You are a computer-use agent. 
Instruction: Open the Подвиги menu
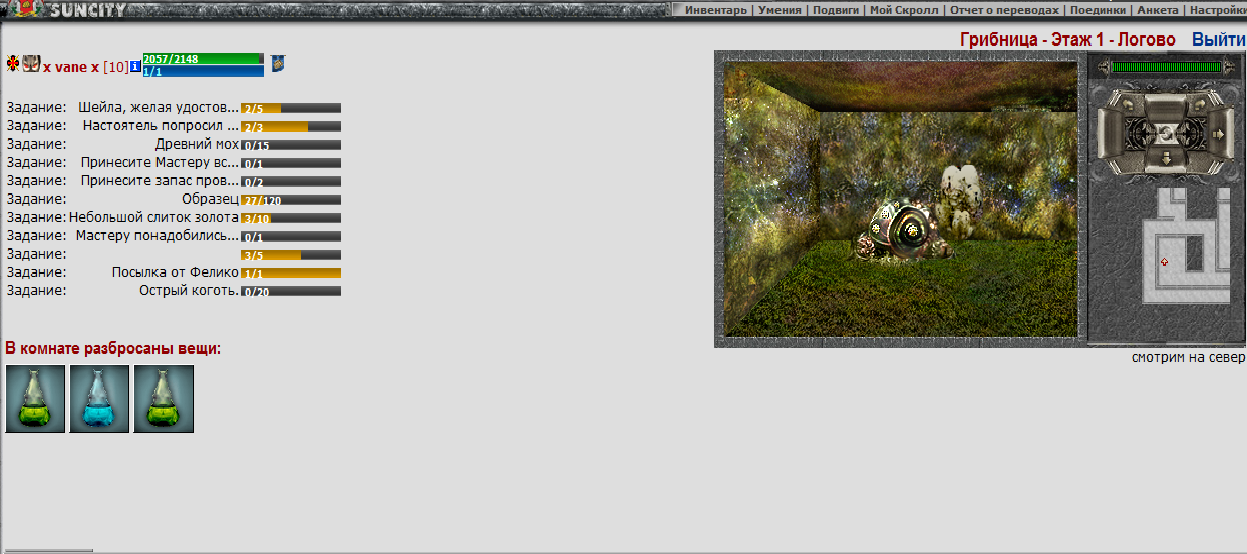[835, 10]
